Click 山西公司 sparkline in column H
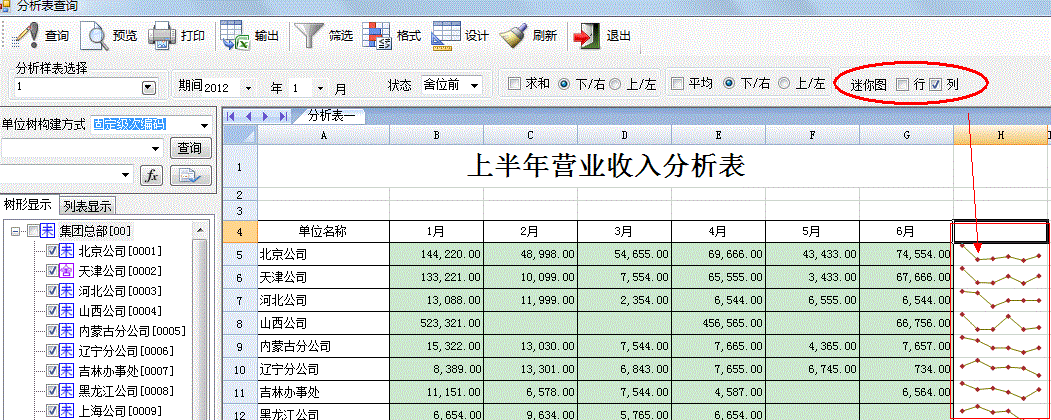This screenshot has width=1051, height=420. 1000,323
